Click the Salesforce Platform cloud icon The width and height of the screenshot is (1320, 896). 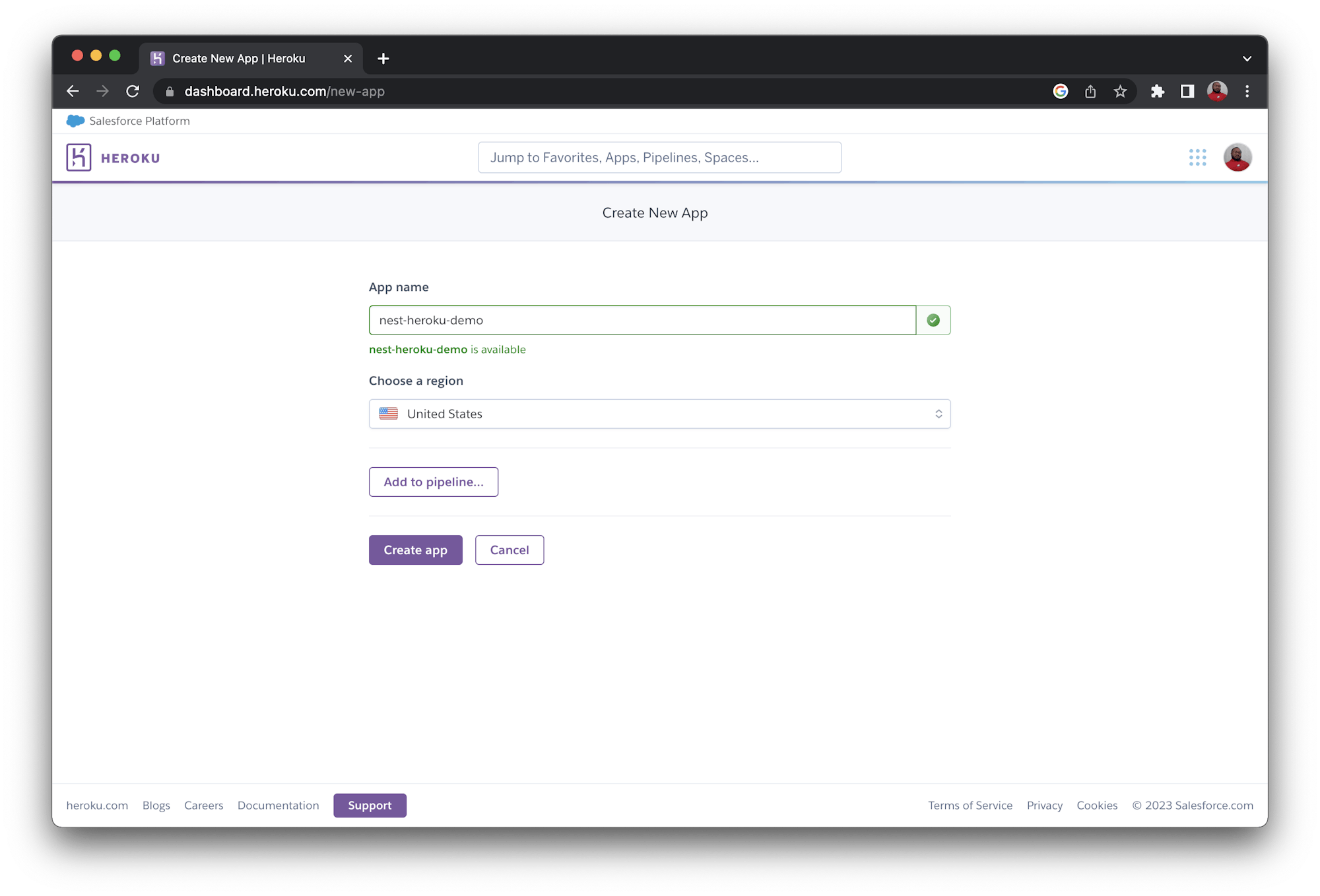pos(75,121)
